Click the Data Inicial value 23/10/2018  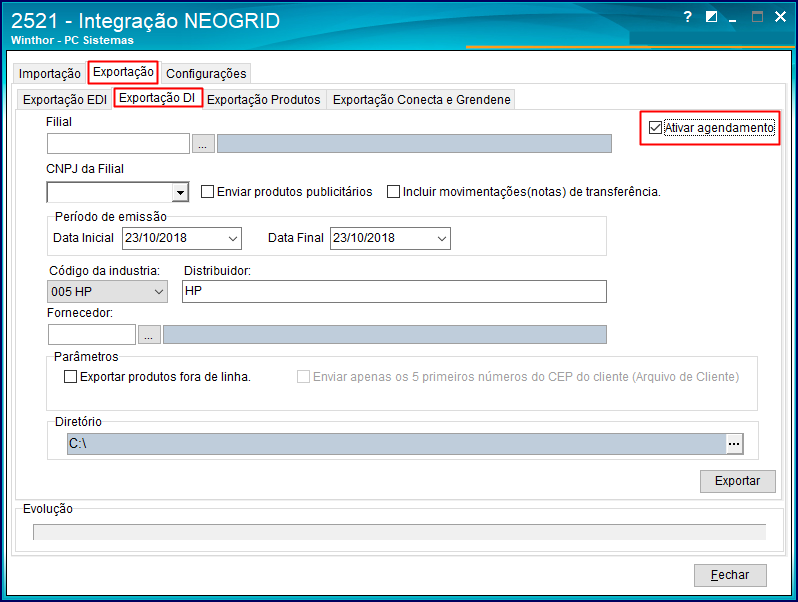(156, 238)
